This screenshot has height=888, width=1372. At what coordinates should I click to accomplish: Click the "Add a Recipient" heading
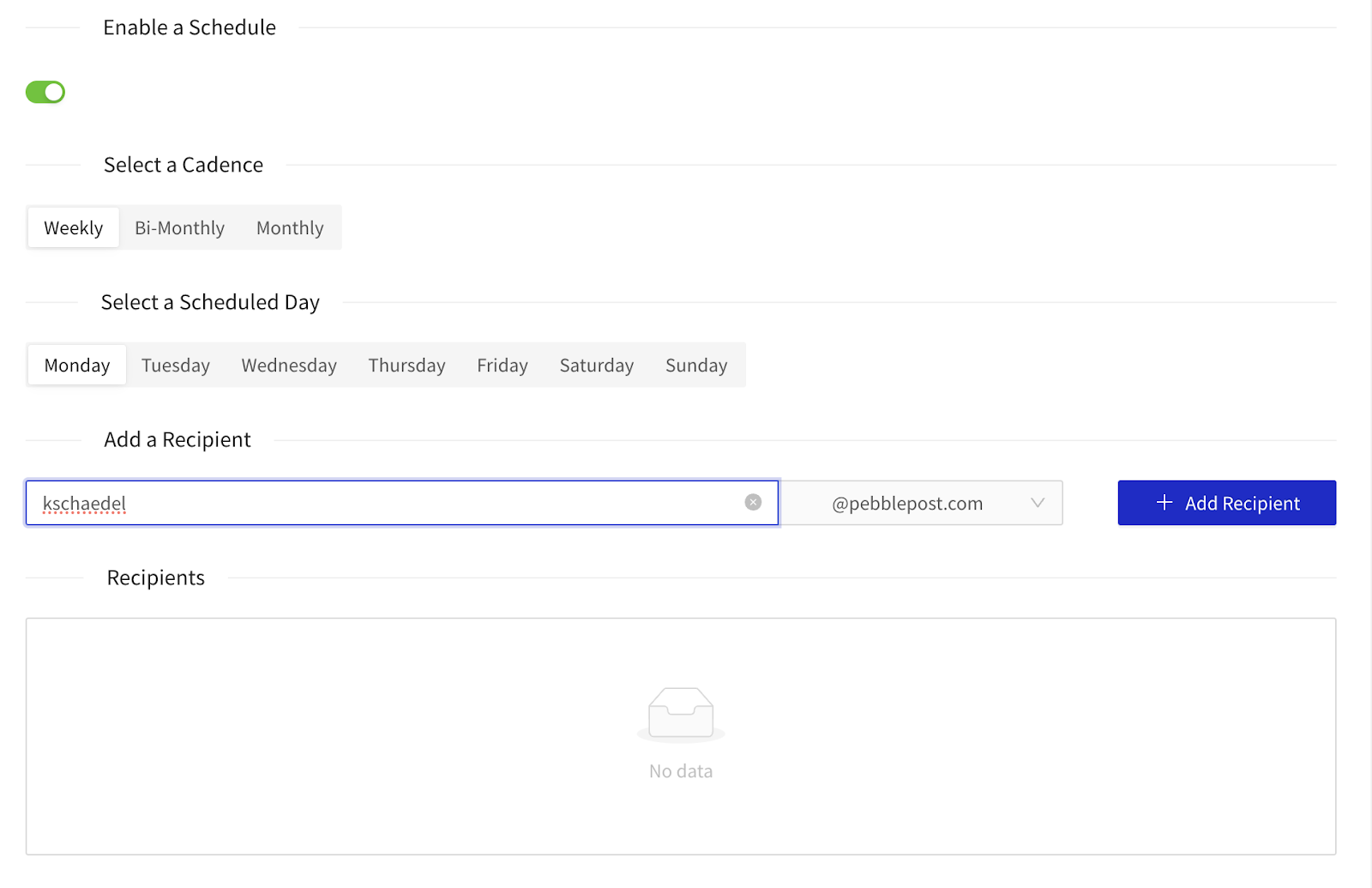(178, 440)
